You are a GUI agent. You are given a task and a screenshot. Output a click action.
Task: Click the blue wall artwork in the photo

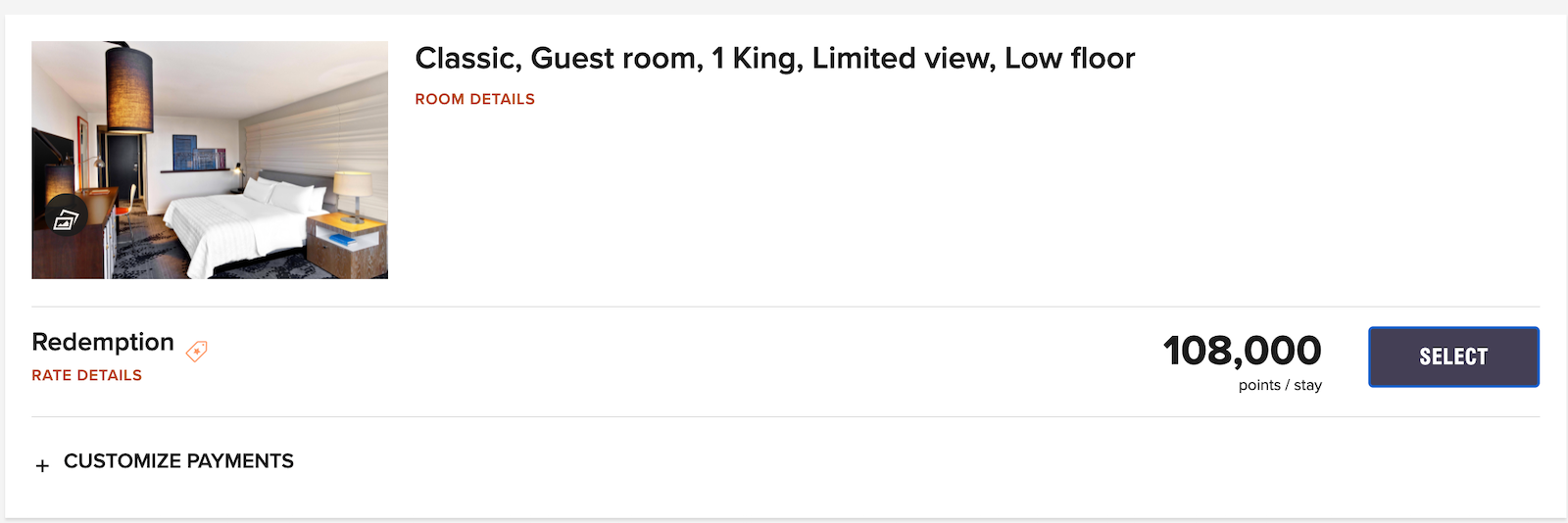185,152
